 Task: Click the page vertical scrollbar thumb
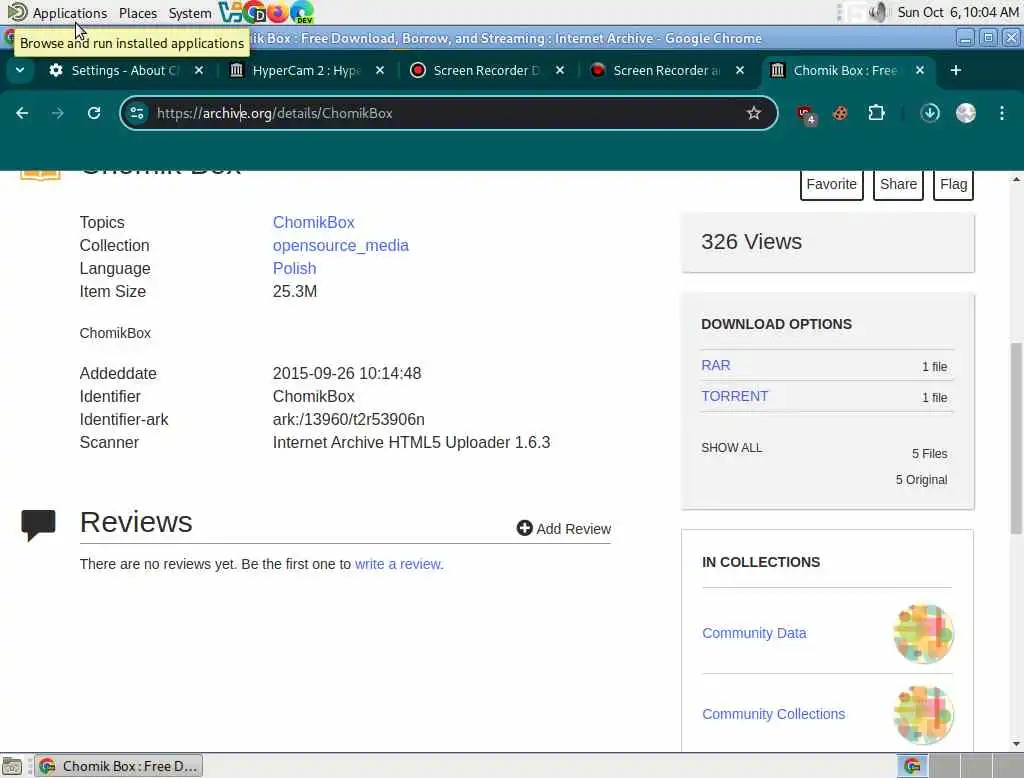(1016, 438)
